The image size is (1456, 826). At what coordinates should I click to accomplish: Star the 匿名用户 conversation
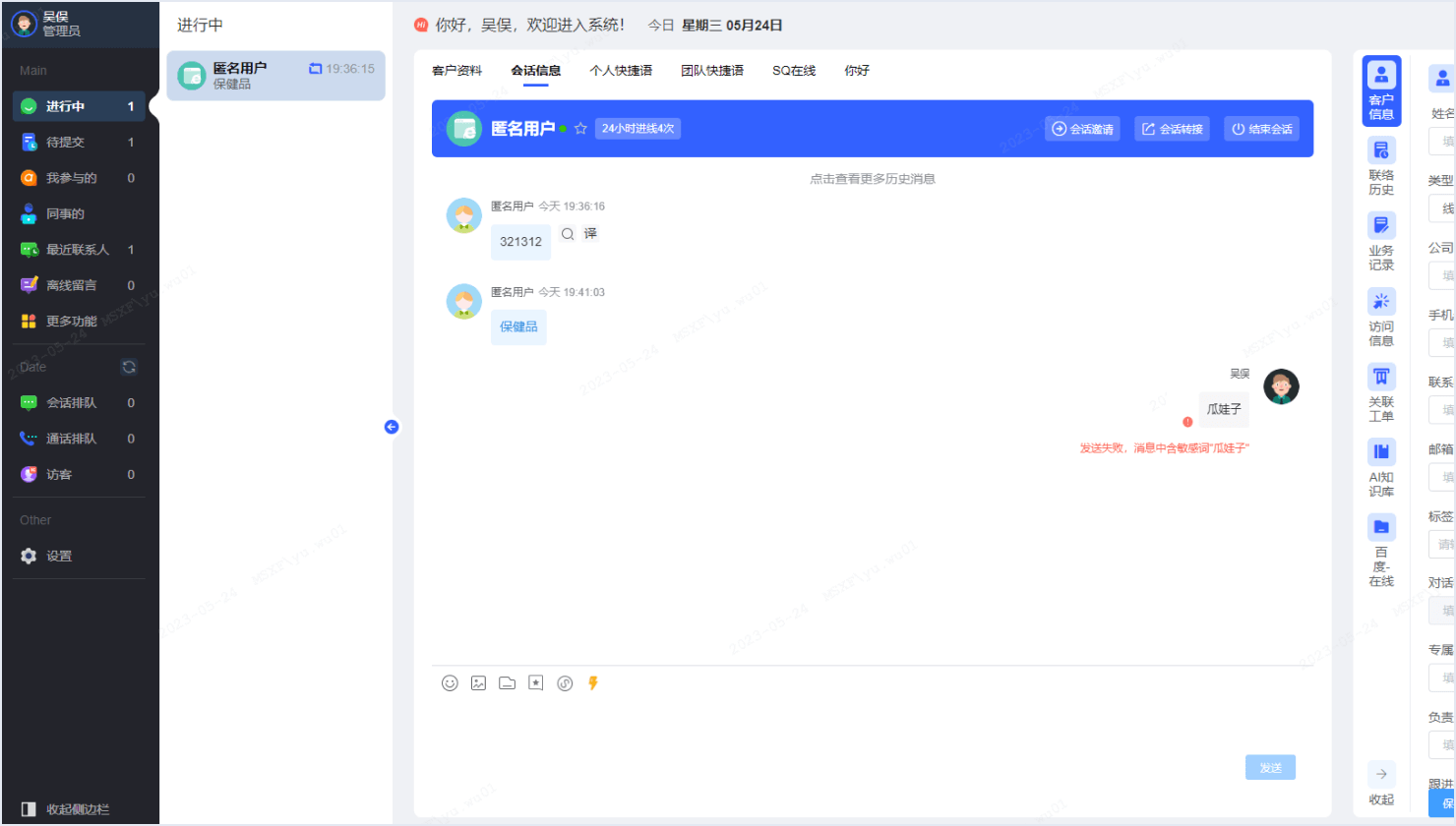(580, 128)
